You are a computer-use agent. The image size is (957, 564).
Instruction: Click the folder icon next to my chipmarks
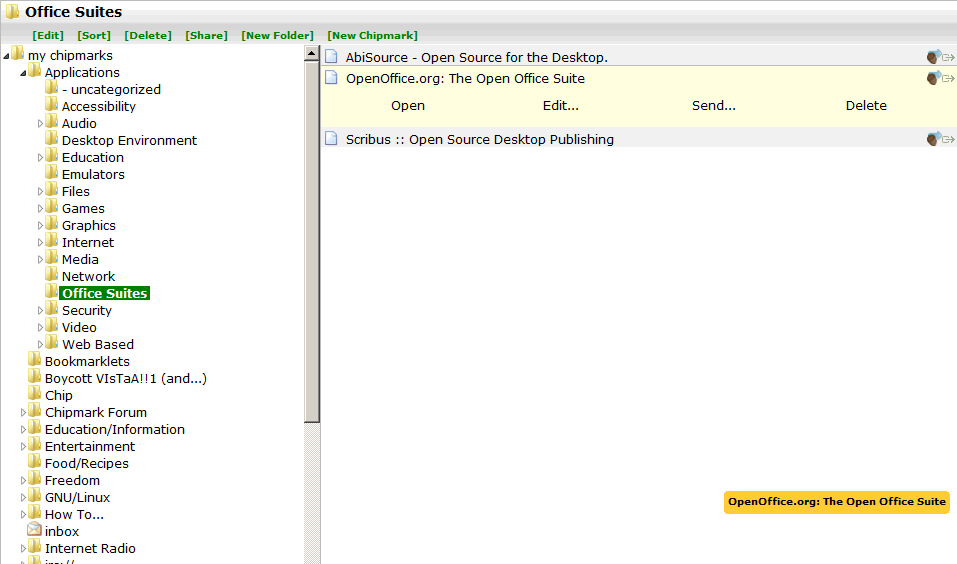(18, 53)
